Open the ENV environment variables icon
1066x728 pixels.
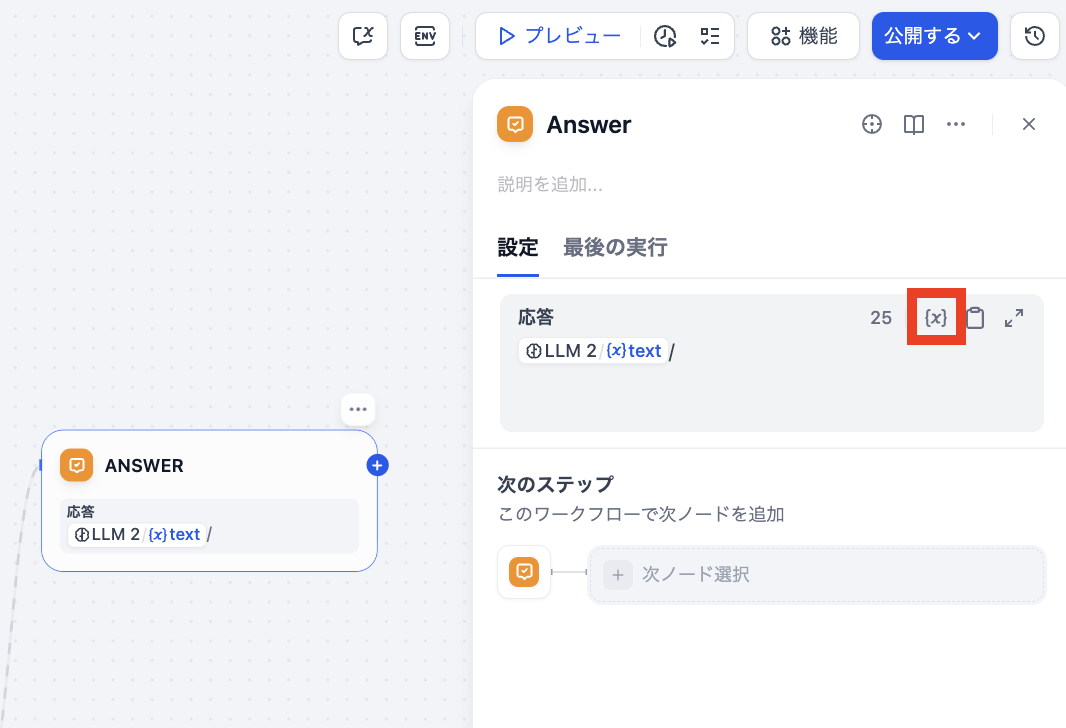pyautogui.click(x=425, y=36)
